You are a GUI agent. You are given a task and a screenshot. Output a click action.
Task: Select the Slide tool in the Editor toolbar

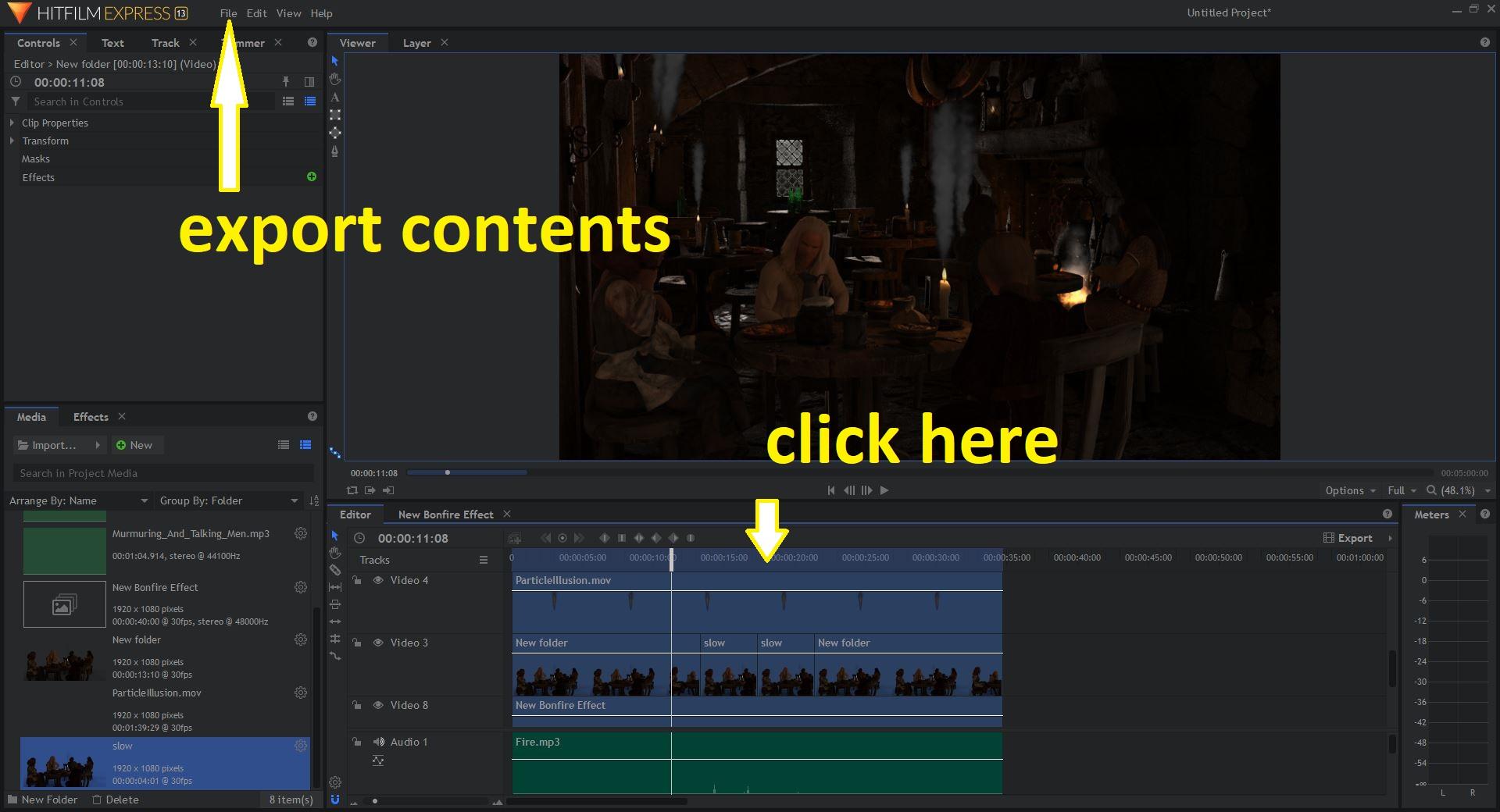point(335,604)
